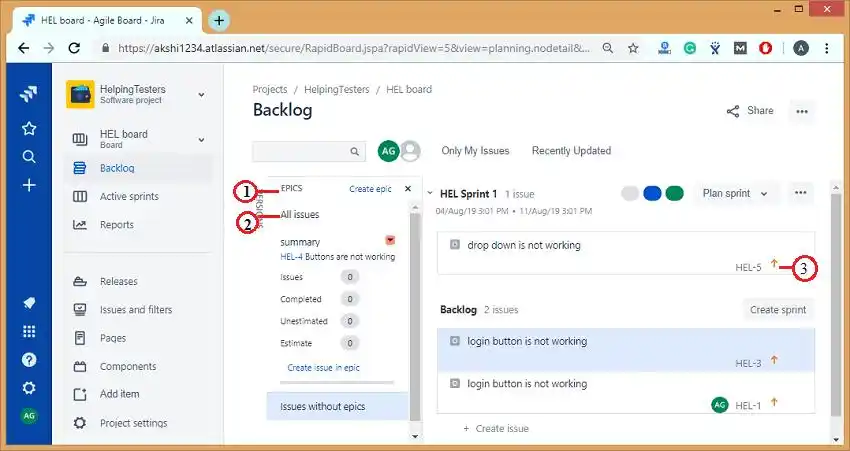Toggle the Recently Updated filter
This screenshot has height=451, width=850.
571,151
